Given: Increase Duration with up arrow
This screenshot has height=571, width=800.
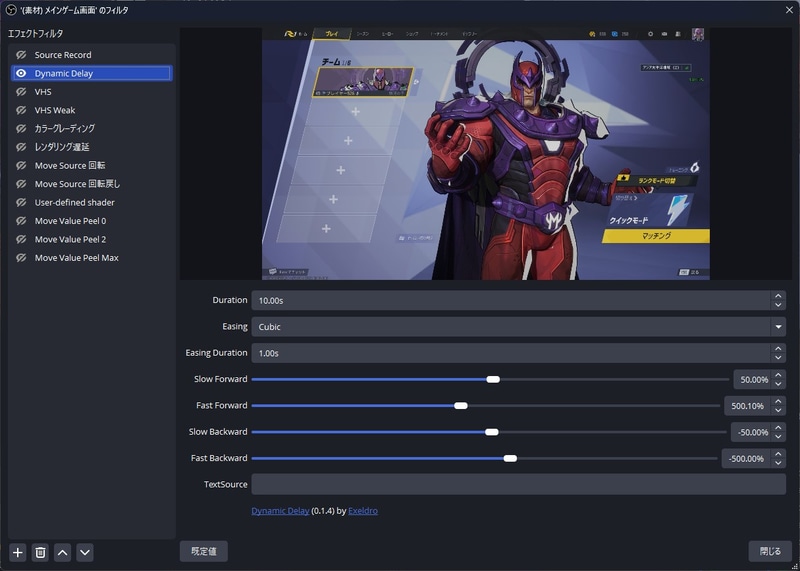Looking at the screenshot, I should [778, 296].
